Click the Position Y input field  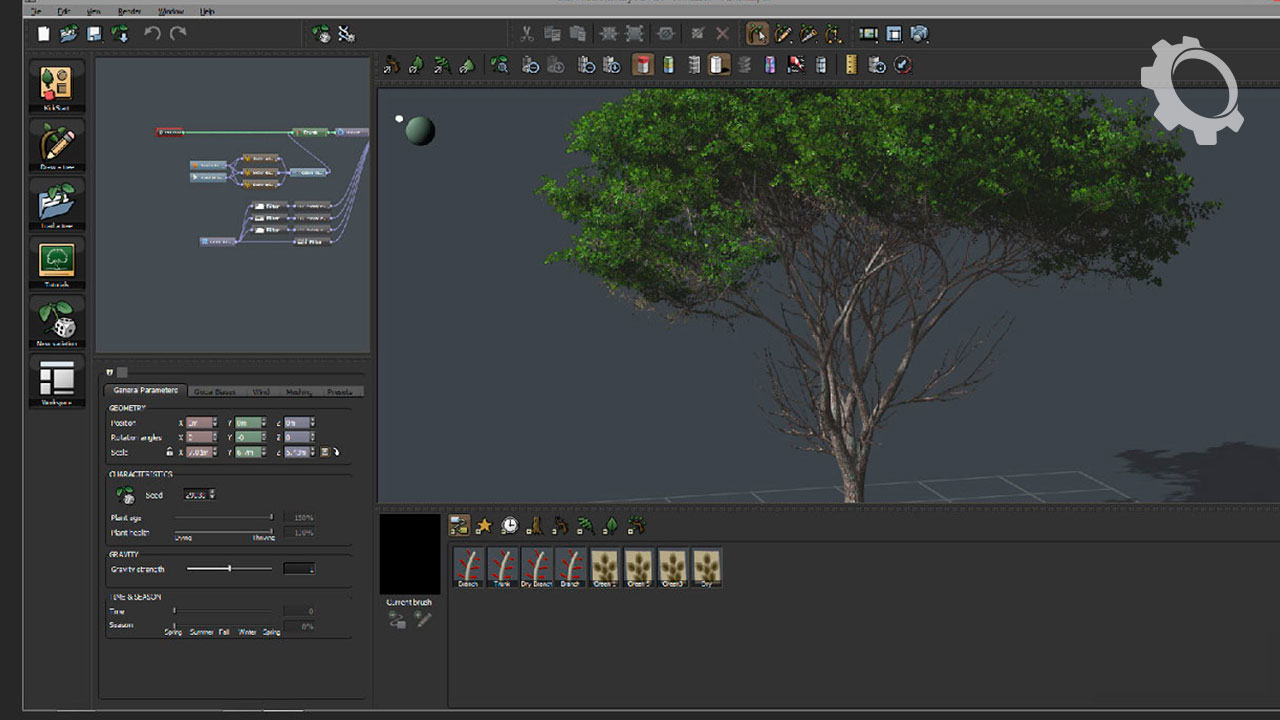(247, 423)
